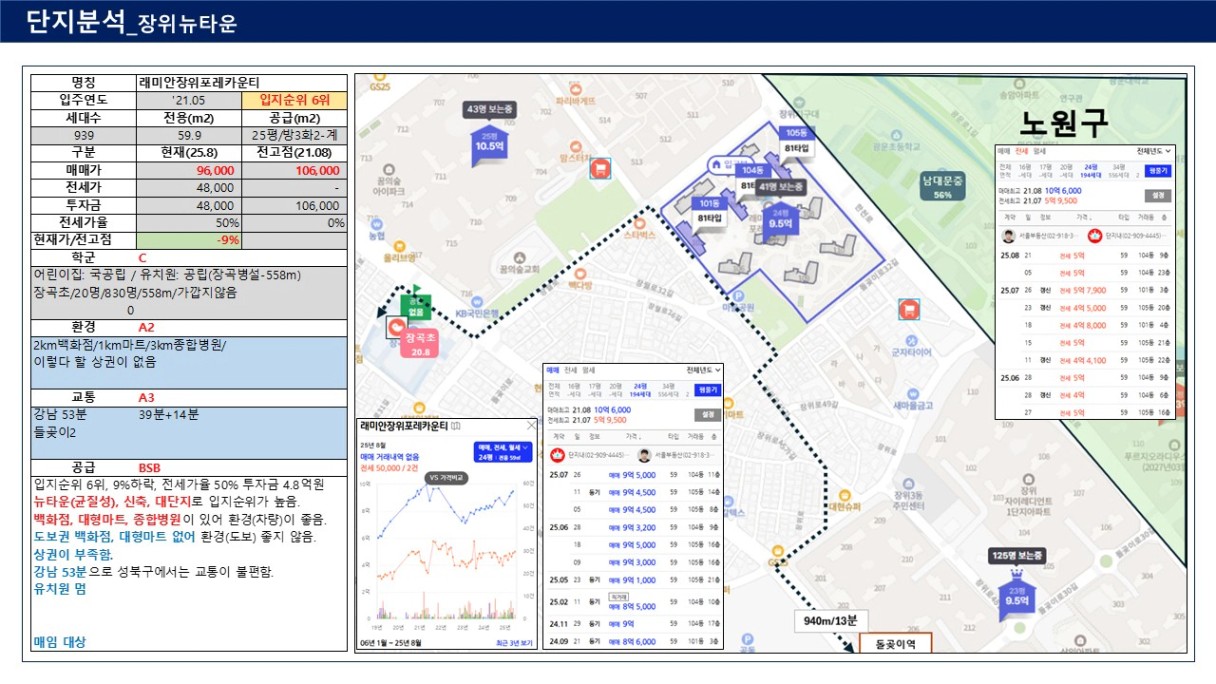Click the 서울부동산 agent avatar in the 전세 panel

(x=1007, y=236)
